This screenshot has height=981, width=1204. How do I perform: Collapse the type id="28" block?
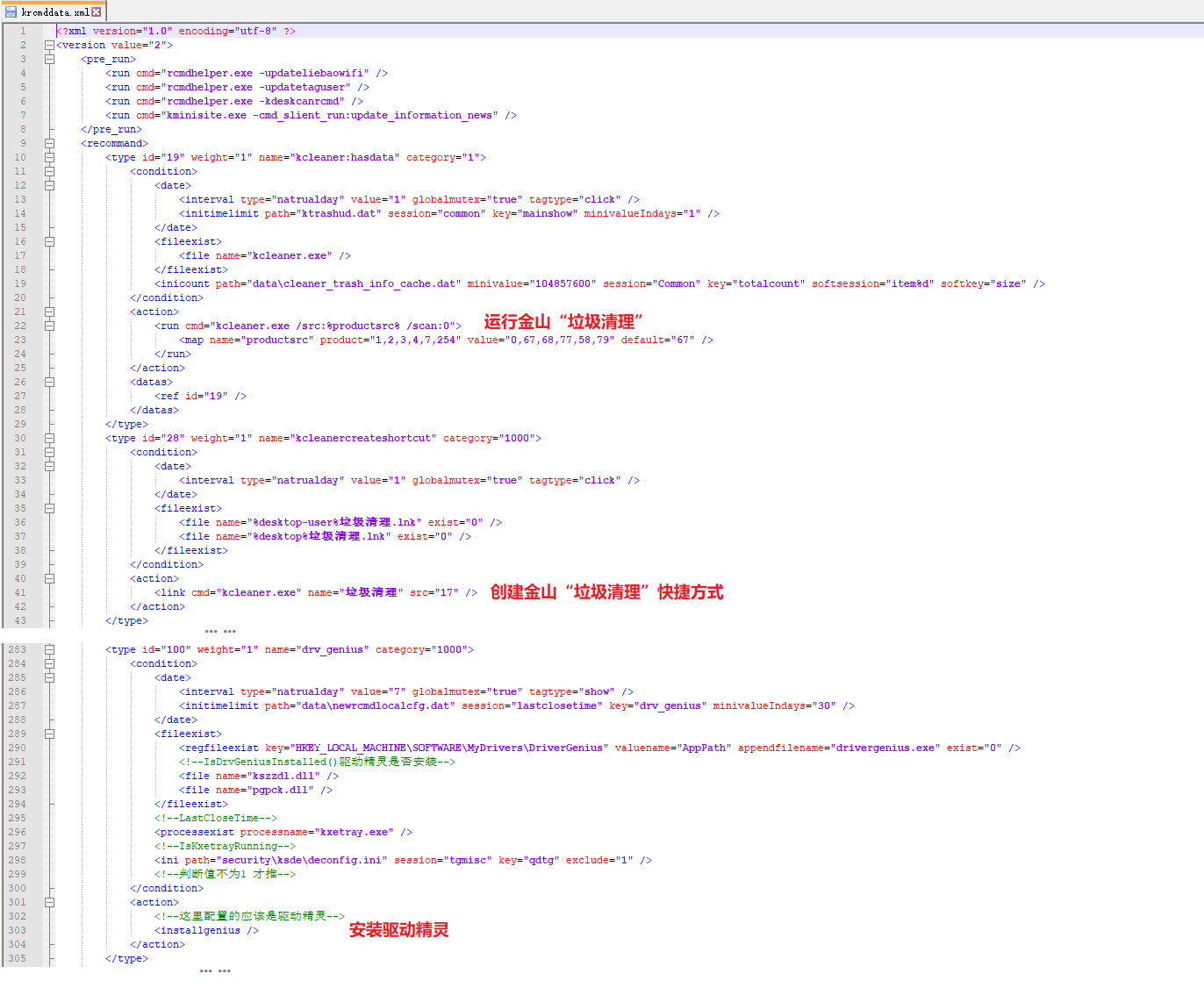[50, 438]
